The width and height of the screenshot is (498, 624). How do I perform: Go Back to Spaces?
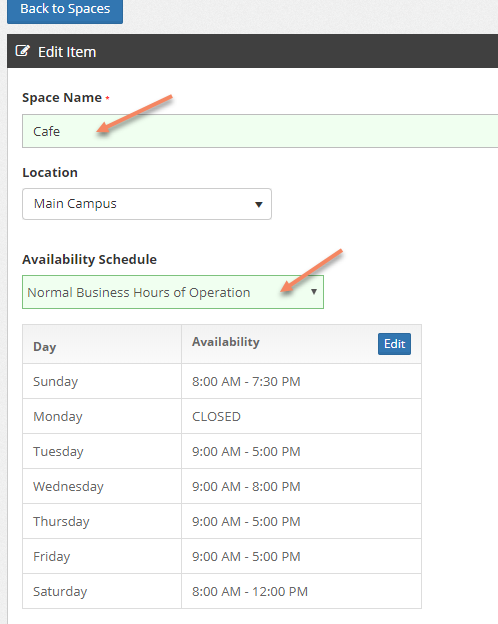65,10
